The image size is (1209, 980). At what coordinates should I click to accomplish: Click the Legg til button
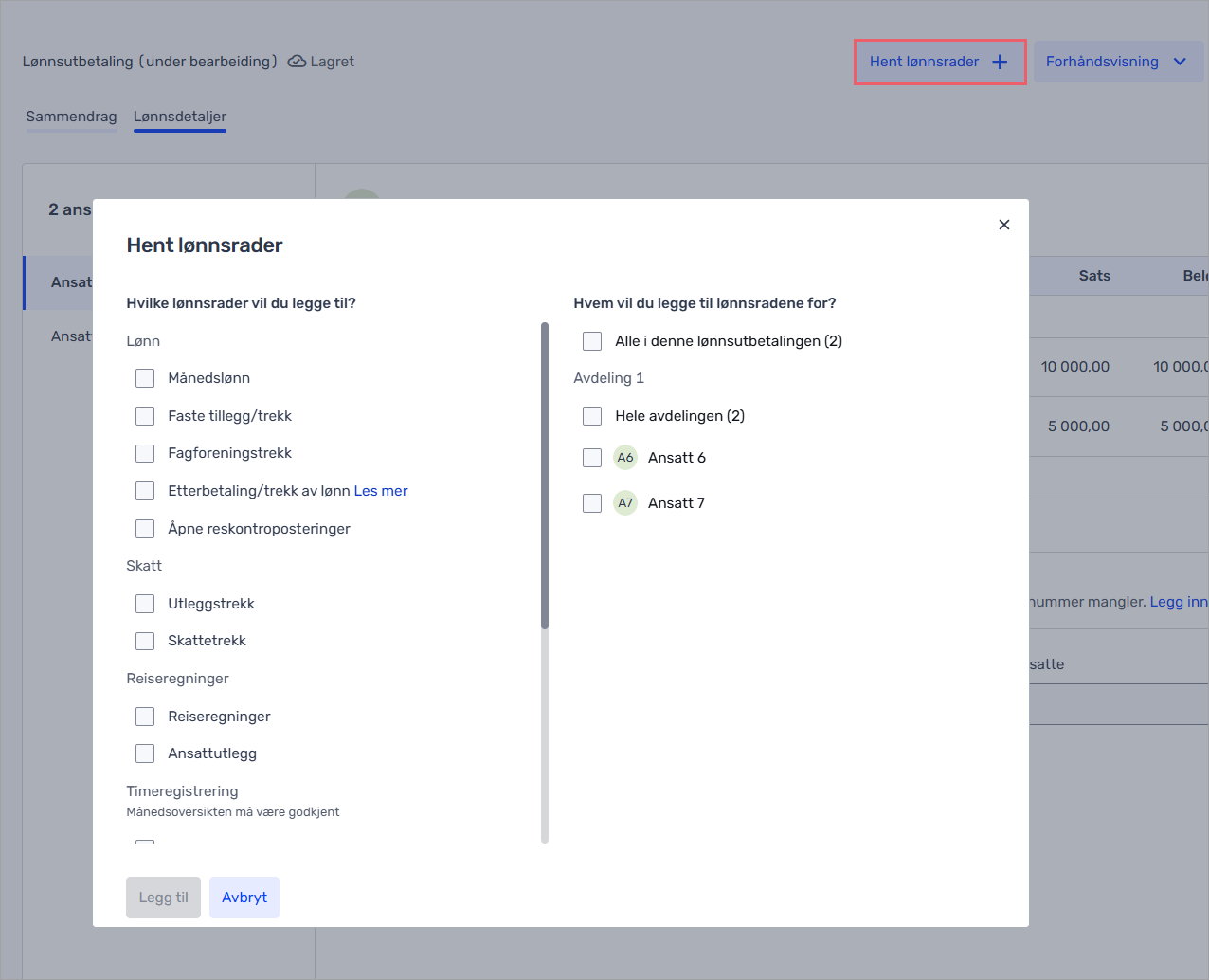coord(163,898)
